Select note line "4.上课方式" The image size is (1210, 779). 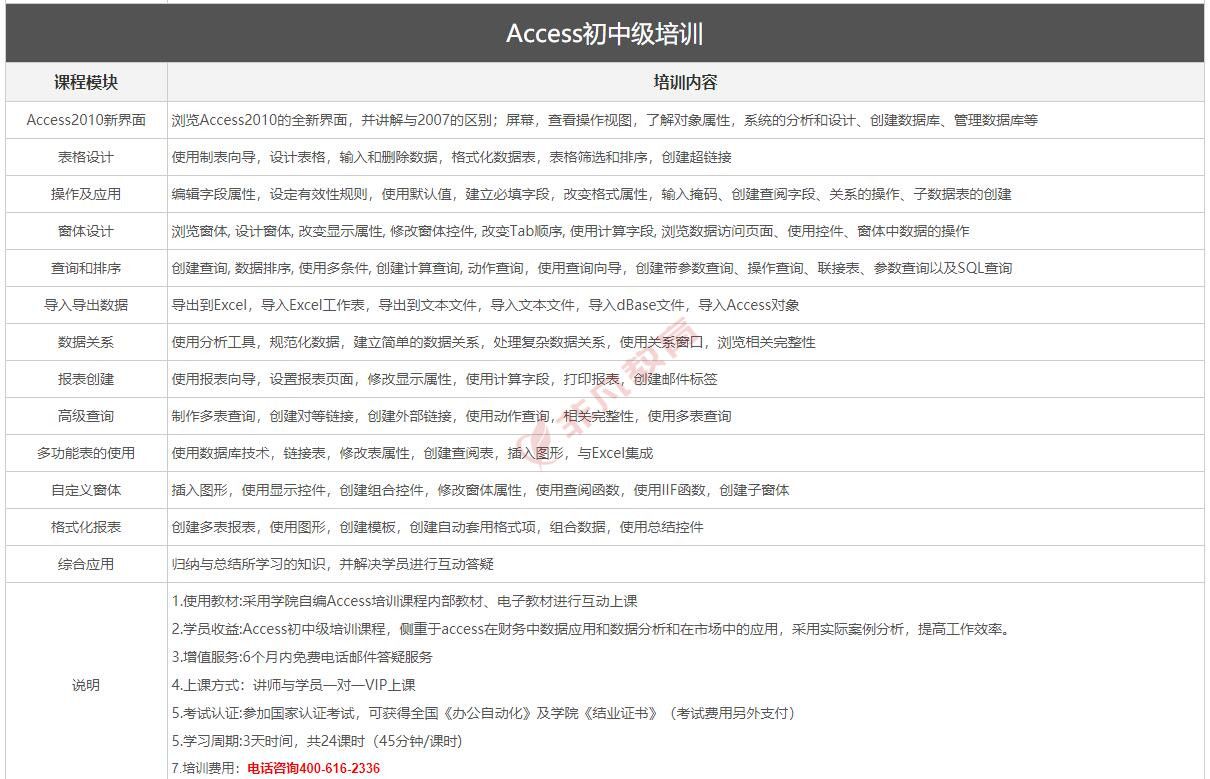293,685
